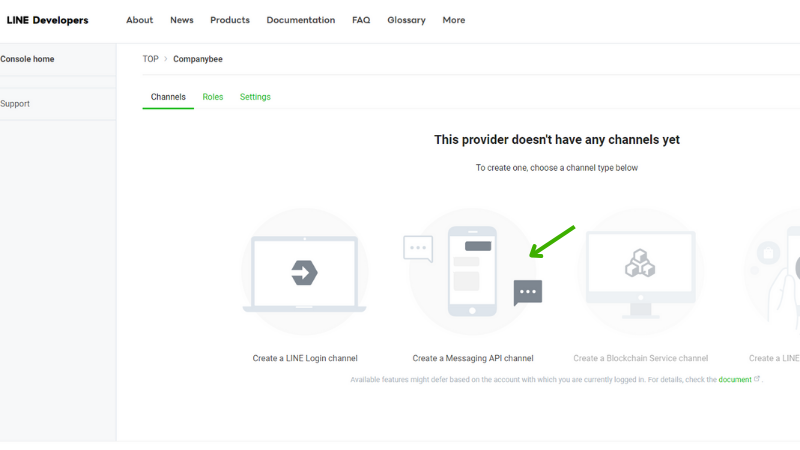Open the News page
This screenshot has height=450, width=800.
(182, 20)
